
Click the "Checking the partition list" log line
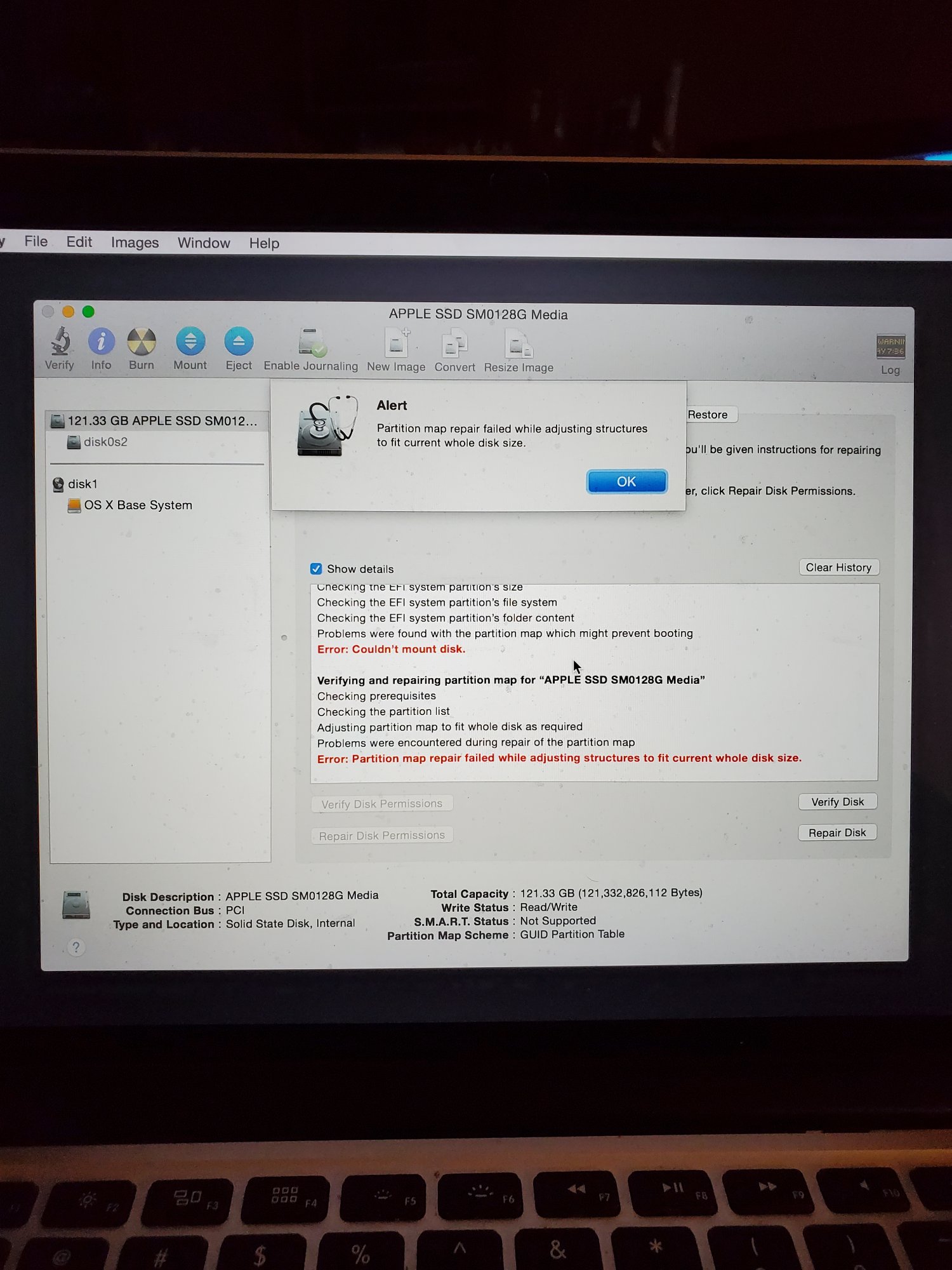(x=383, y=712)
